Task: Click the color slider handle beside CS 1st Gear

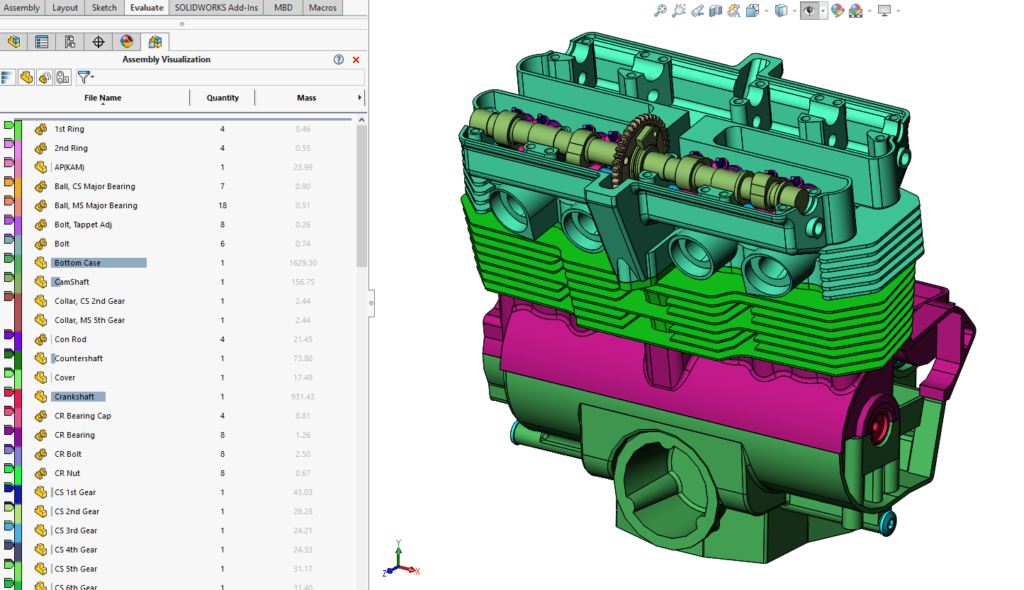Action: pyautogui.click(x=8, y=487)
